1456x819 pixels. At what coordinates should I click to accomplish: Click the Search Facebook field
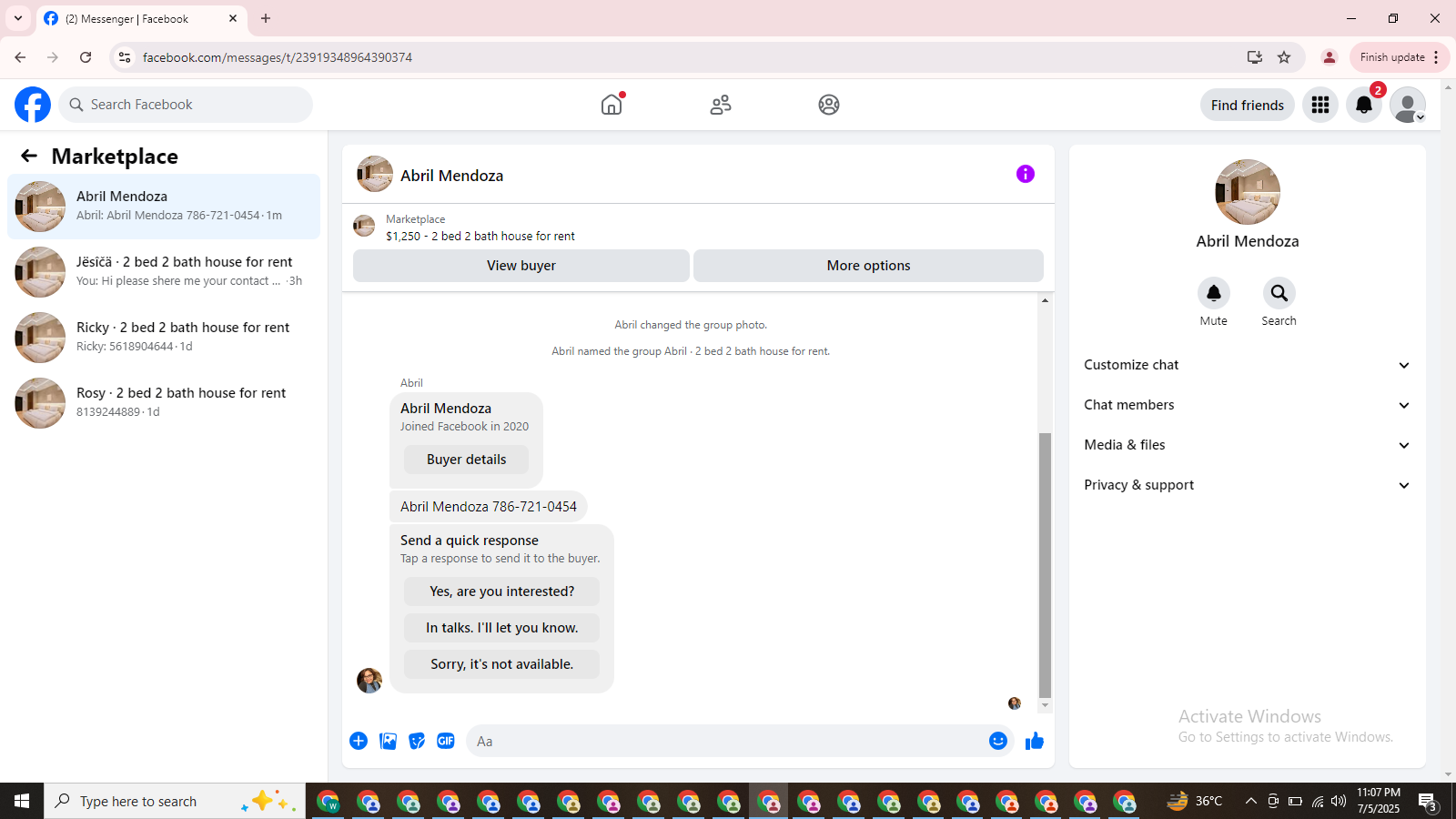click(x=186, y=105)
